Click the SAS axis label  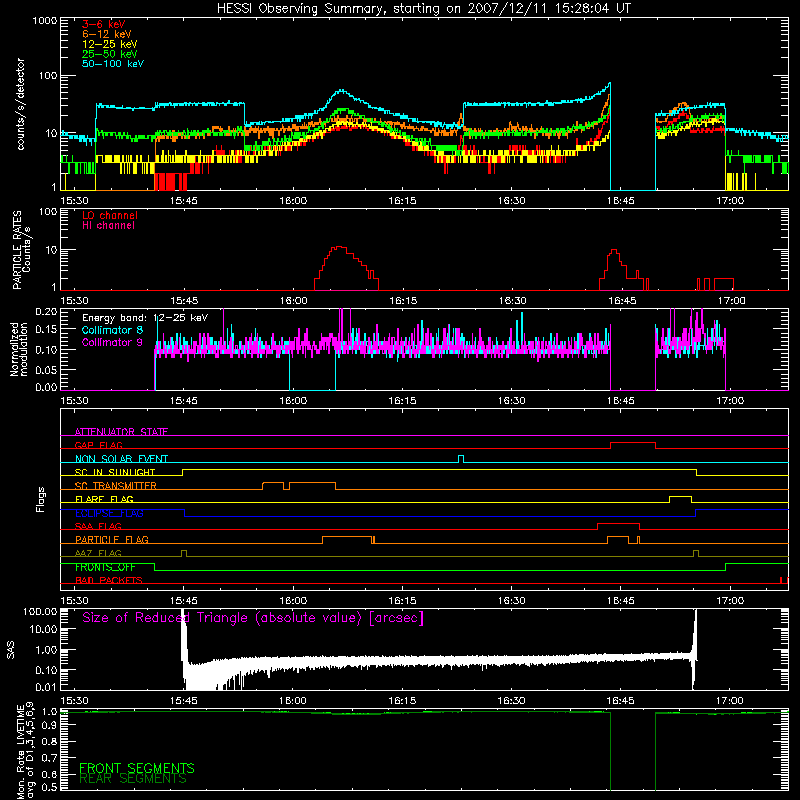10,650
